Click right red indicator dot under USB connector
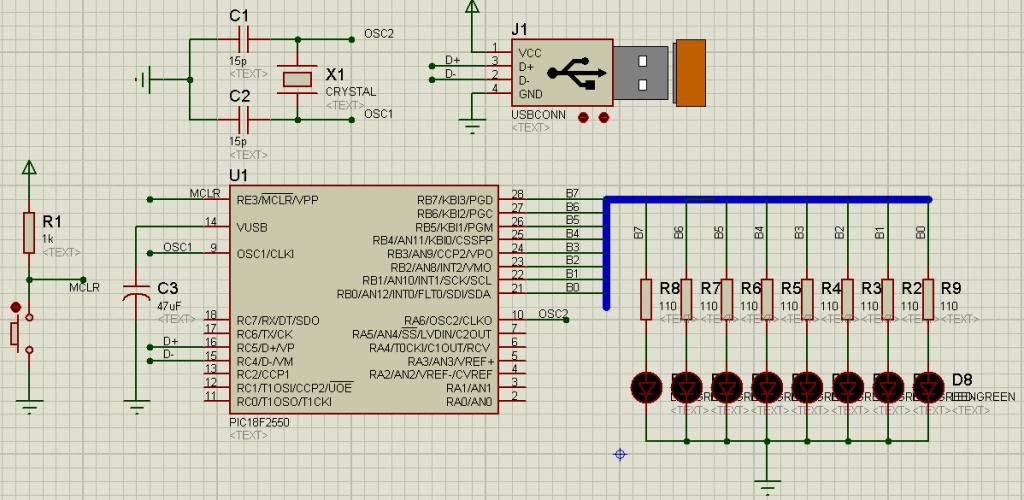This screenshot has width=1024, height=500. click(603, 117)
